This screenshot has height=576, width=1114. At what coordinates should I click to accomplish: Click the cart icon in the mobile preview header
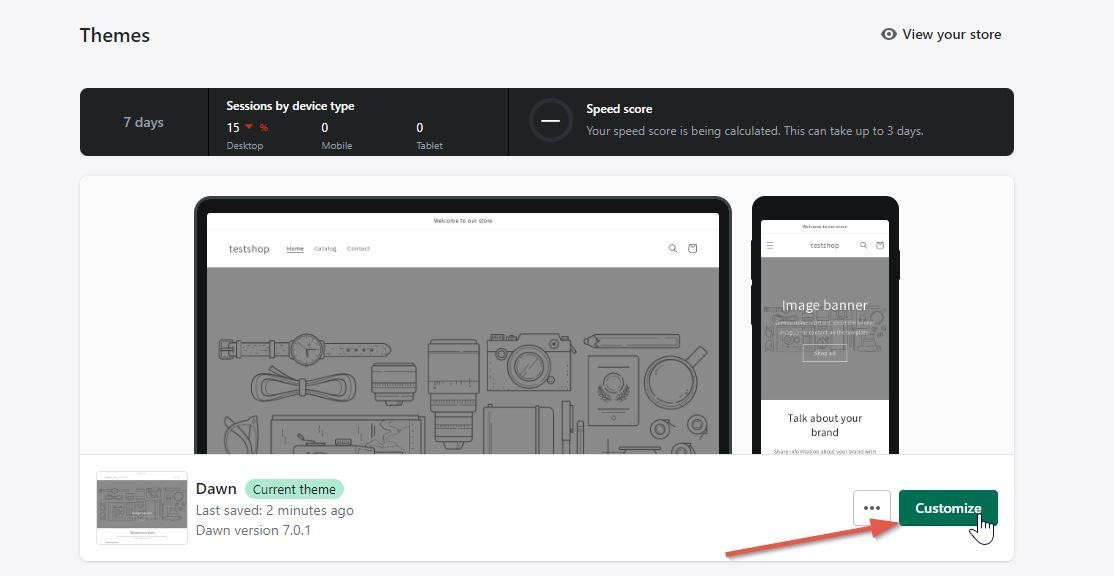(880, 245)
